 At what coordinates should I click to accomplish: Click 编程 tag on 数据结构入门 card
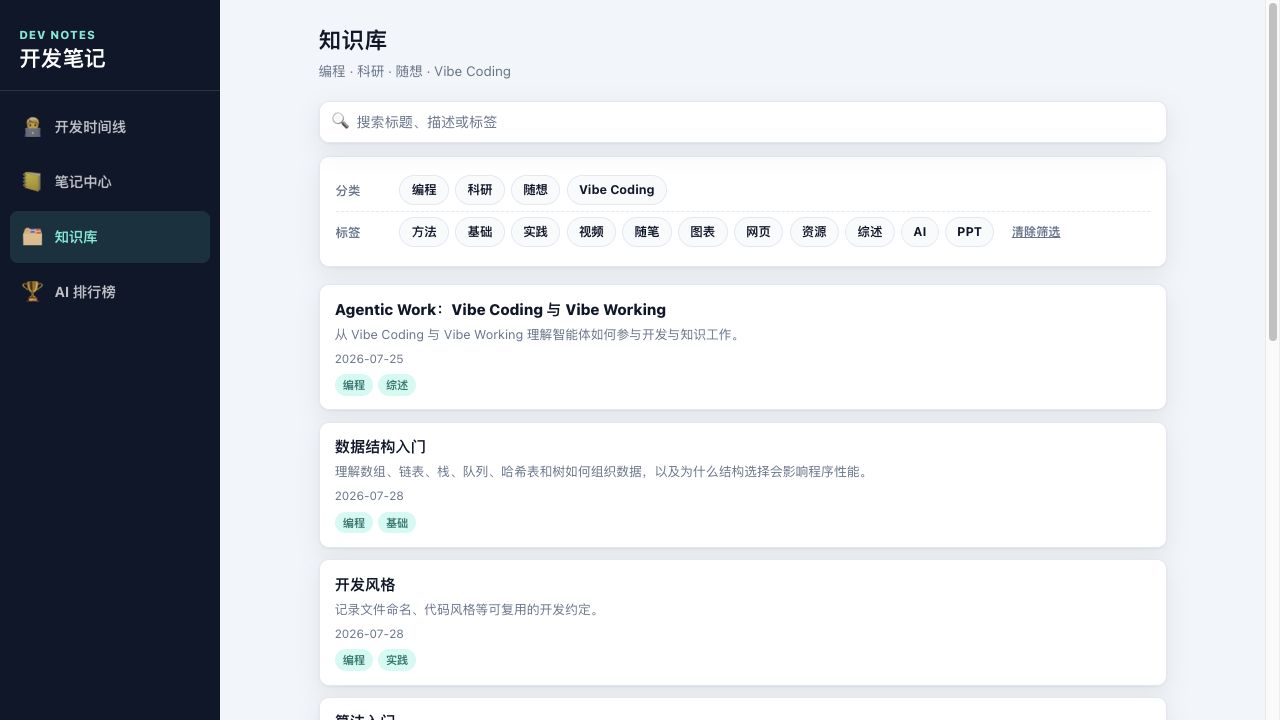point(354,523)
